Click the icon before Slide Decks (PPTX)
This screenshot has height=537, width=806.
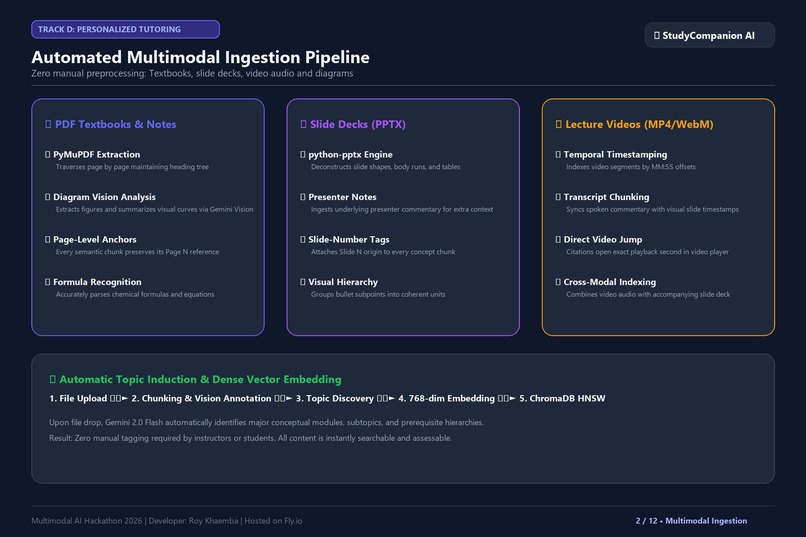click(303, 124)
